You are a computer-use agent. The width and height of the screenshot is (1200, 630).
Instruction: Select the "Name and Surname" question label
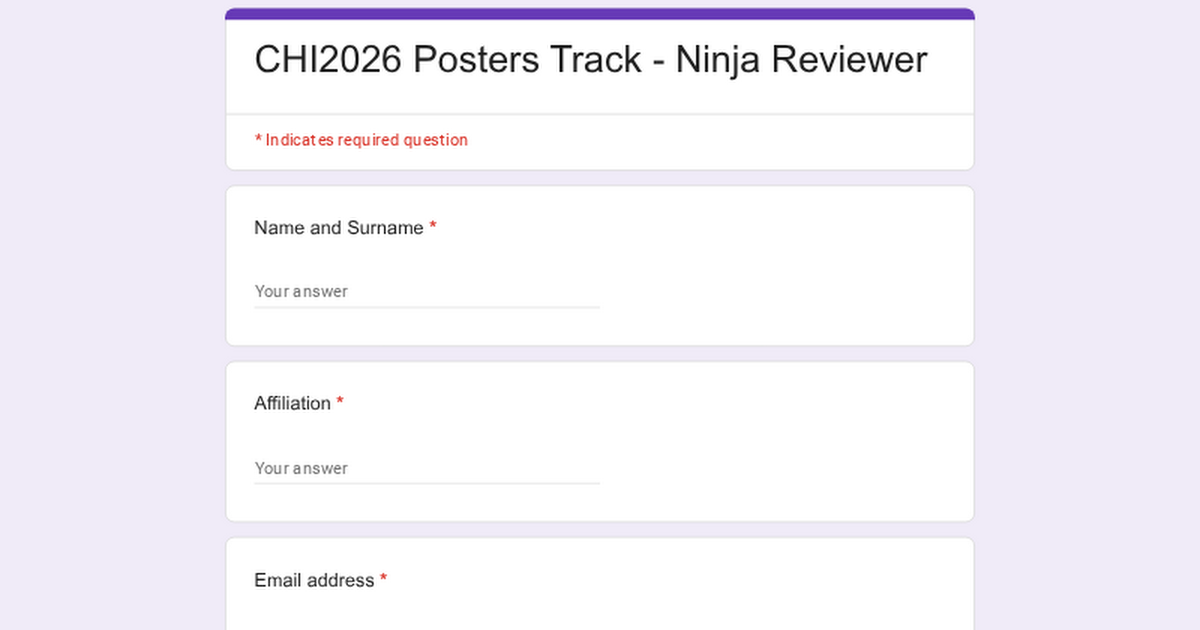point(338,228)
